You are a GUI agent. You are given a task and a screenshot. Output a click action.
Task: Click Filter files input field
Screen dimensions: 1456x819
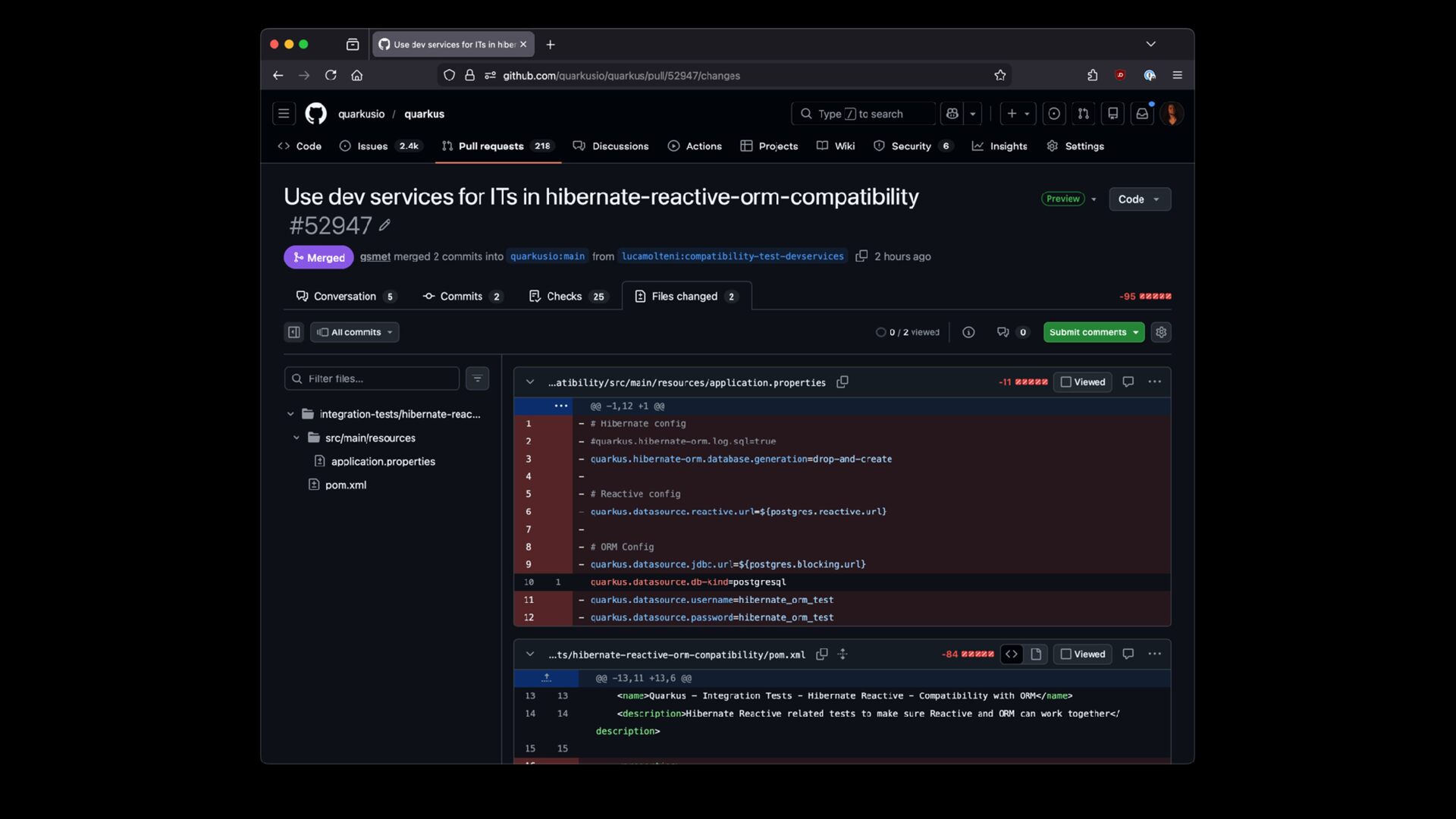372,378
